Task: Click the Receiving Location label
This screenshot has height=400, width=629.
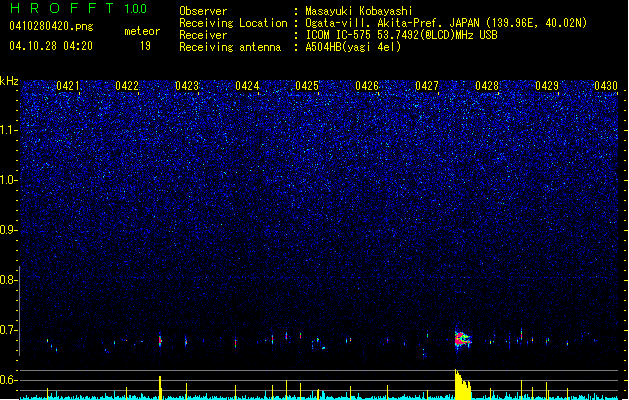Action: click(x=233, y=23)
